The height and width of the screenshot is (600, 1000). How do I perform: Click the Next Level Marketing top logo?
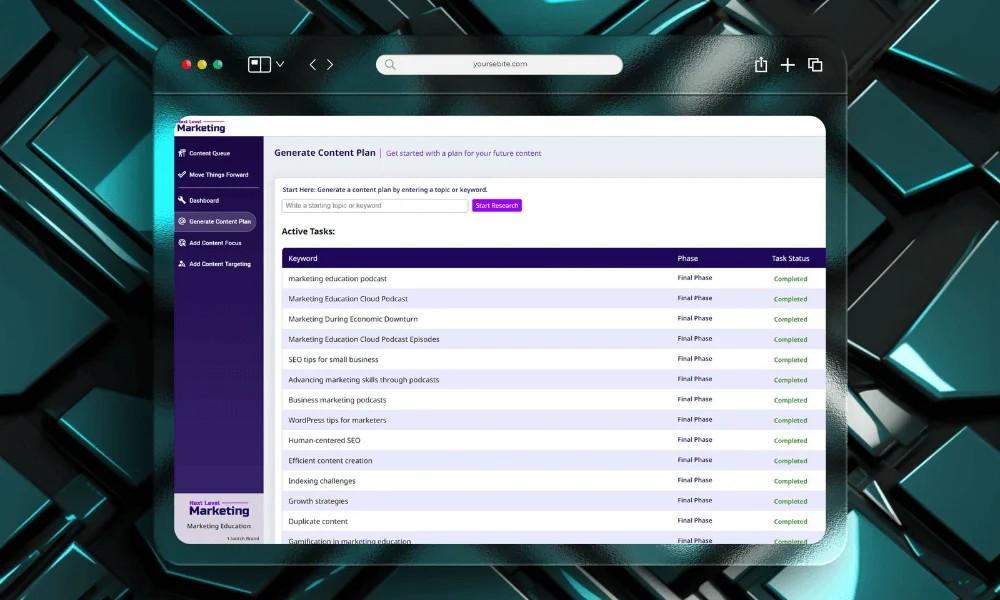201,126
